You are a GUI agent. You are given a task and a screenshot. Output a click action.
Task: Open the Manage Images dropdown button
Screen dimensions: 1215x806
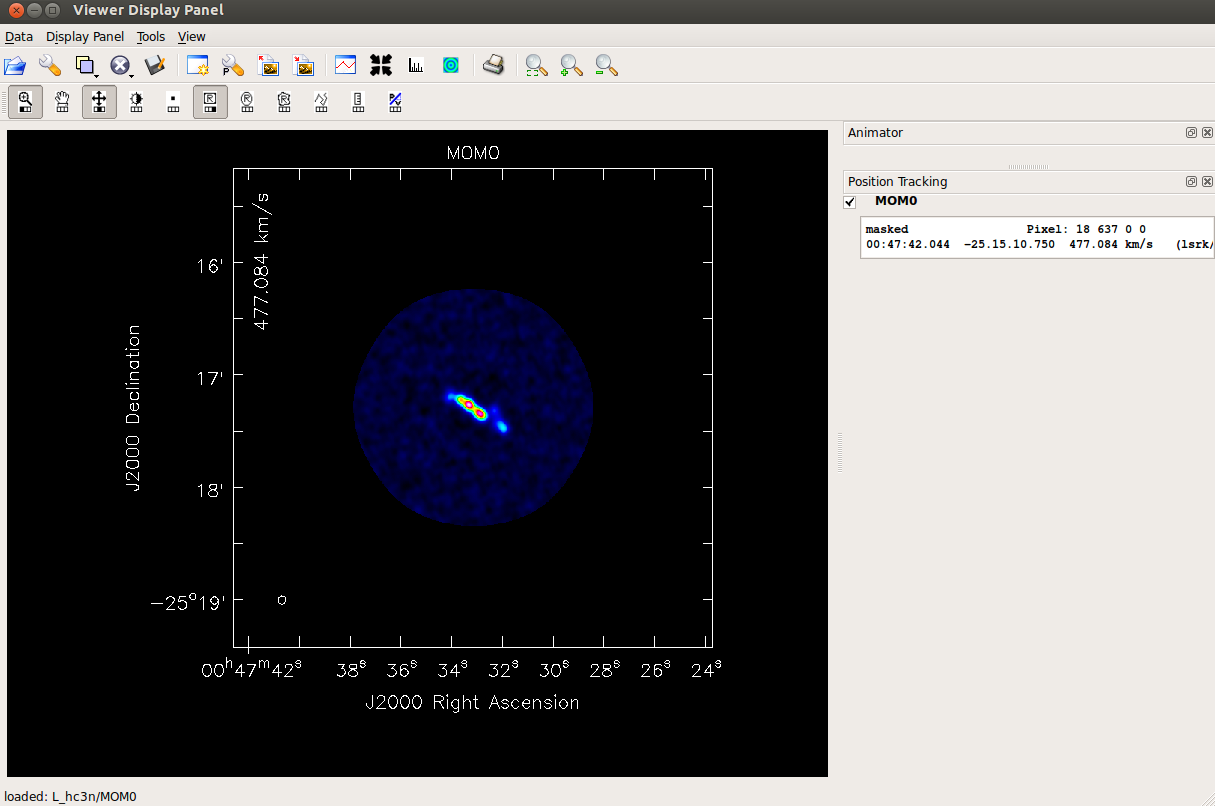click(86, 66)
